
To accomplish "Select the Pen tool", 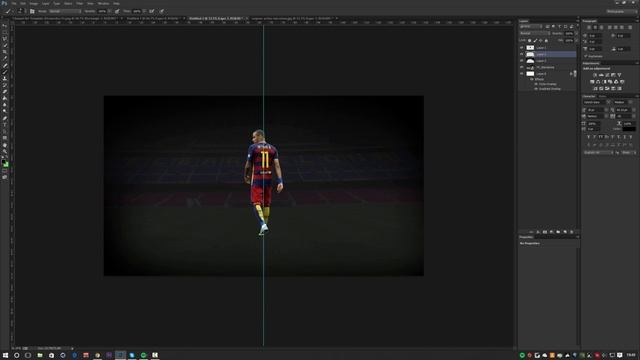I will click(x=5, y=118).
